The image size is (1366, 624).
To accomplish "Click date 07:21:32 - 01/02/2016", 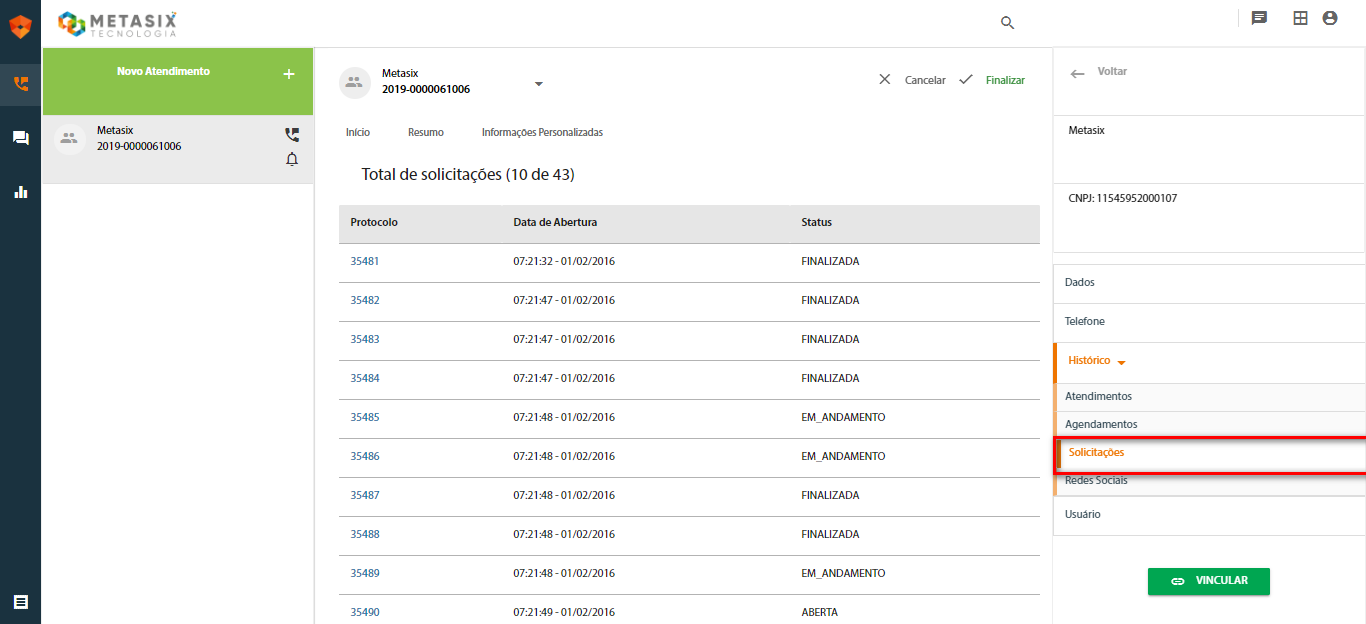I will 564,261.
